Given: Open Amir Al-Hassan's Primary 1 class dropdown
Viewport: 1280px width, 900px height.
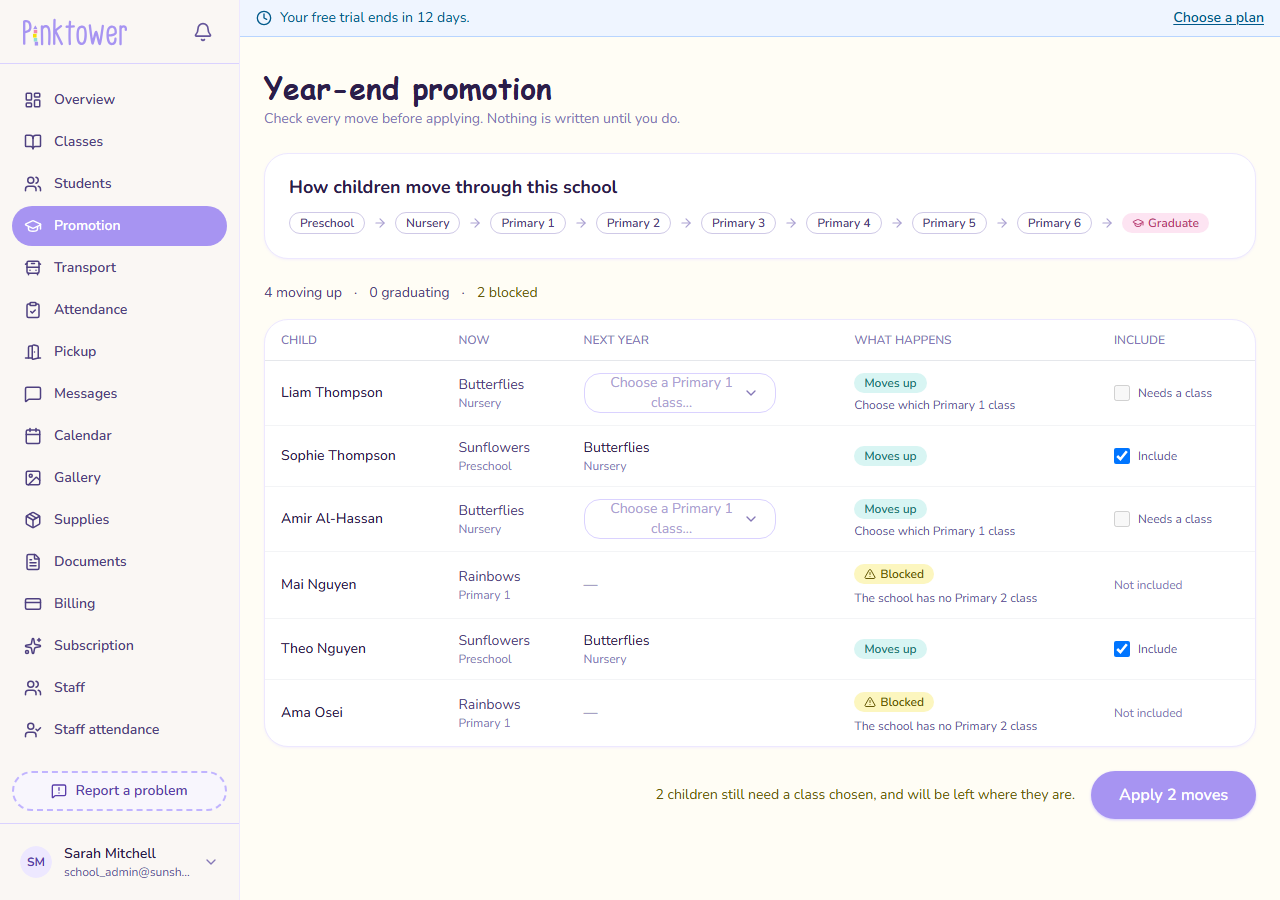Looking at the screenshot, I should (680, 519).
